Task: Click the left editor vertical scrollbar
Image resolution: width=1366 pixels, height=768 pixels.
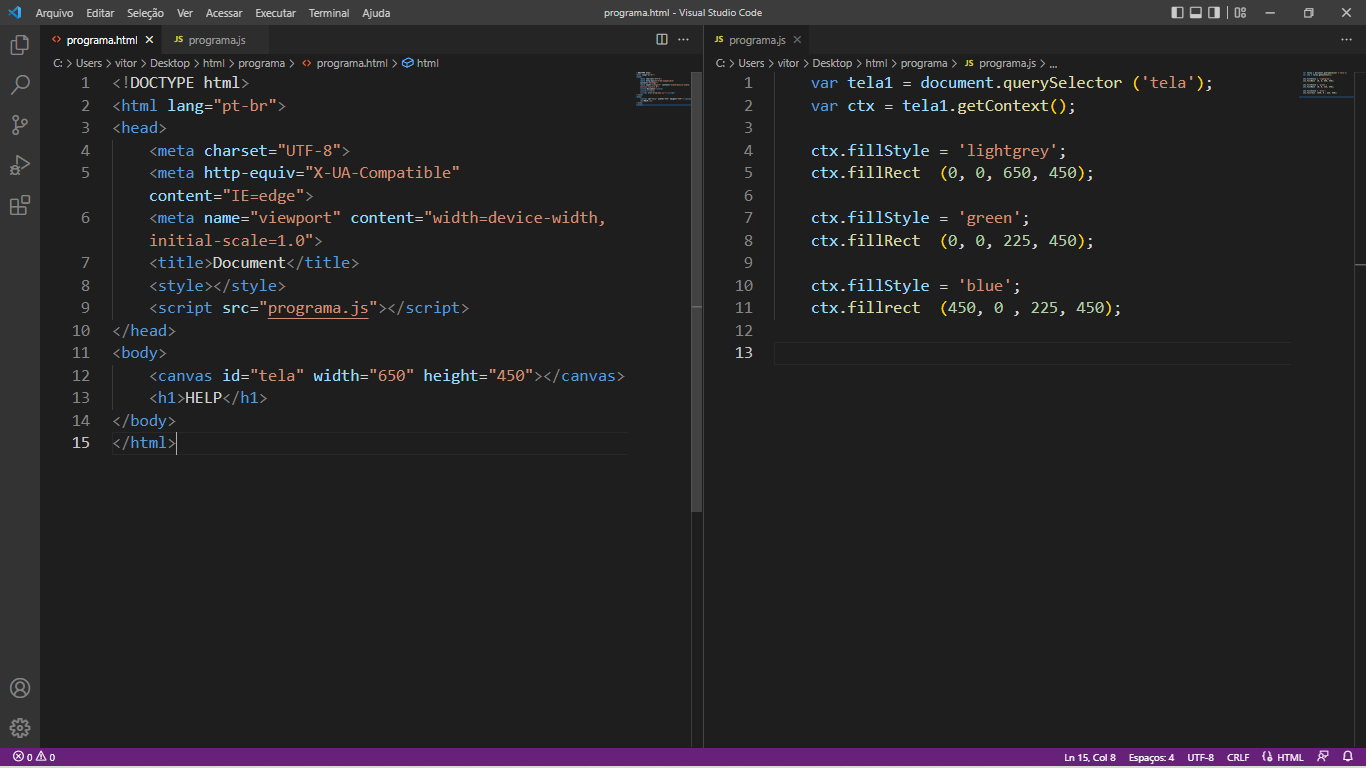Action: click(697, 290)
